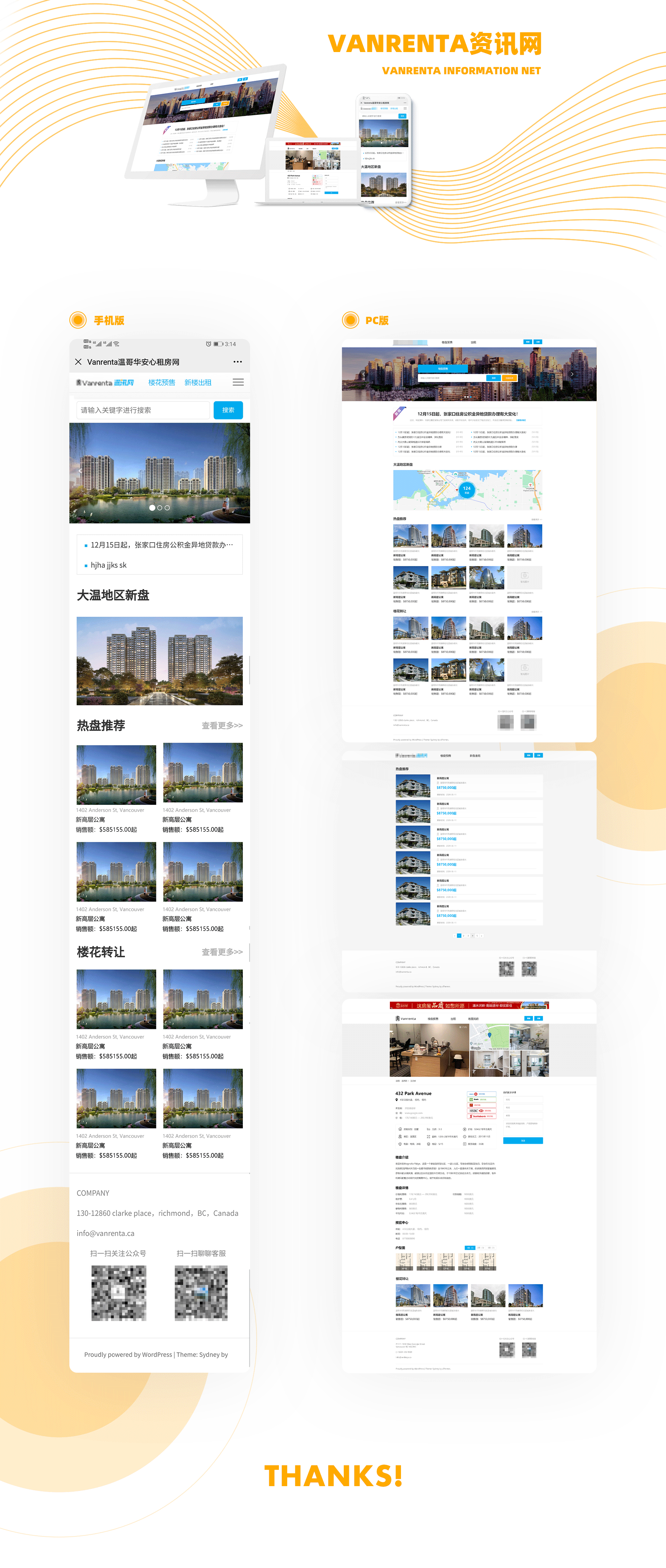Click right arrow on PC hero banner
Image resolution: width=666 pixels, height=1568 pixels.
pyautogui.click(x=572, y=374)
